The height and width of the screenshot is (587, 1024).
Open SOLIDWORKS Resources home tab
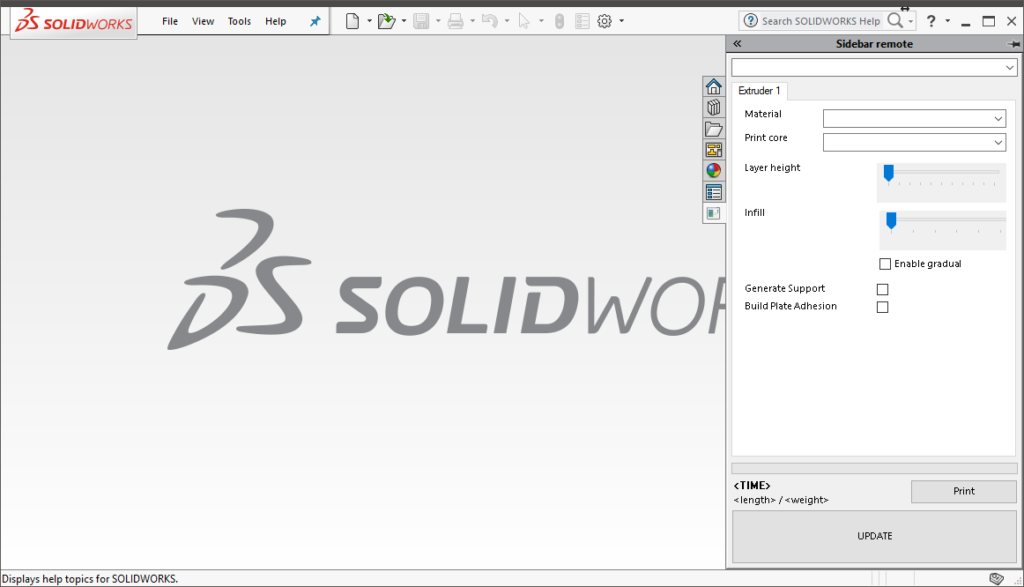click(x=713, y=86)
